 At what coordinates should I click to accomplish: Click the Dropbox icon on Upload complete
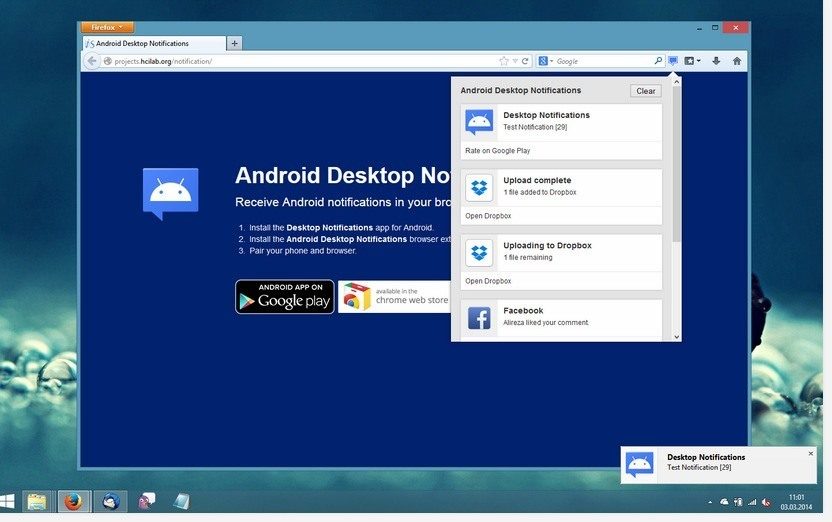(x=479, y=187)
